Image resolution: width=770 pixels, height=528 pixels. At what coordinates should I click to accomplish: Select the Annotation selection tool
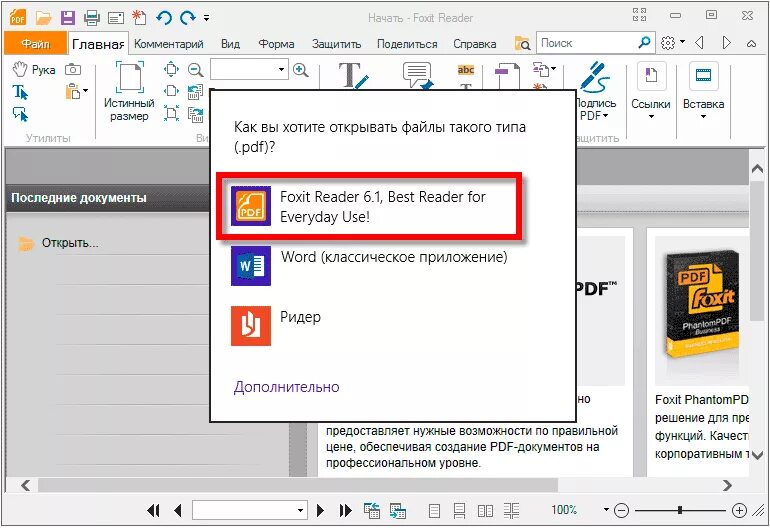coord(20,114)
